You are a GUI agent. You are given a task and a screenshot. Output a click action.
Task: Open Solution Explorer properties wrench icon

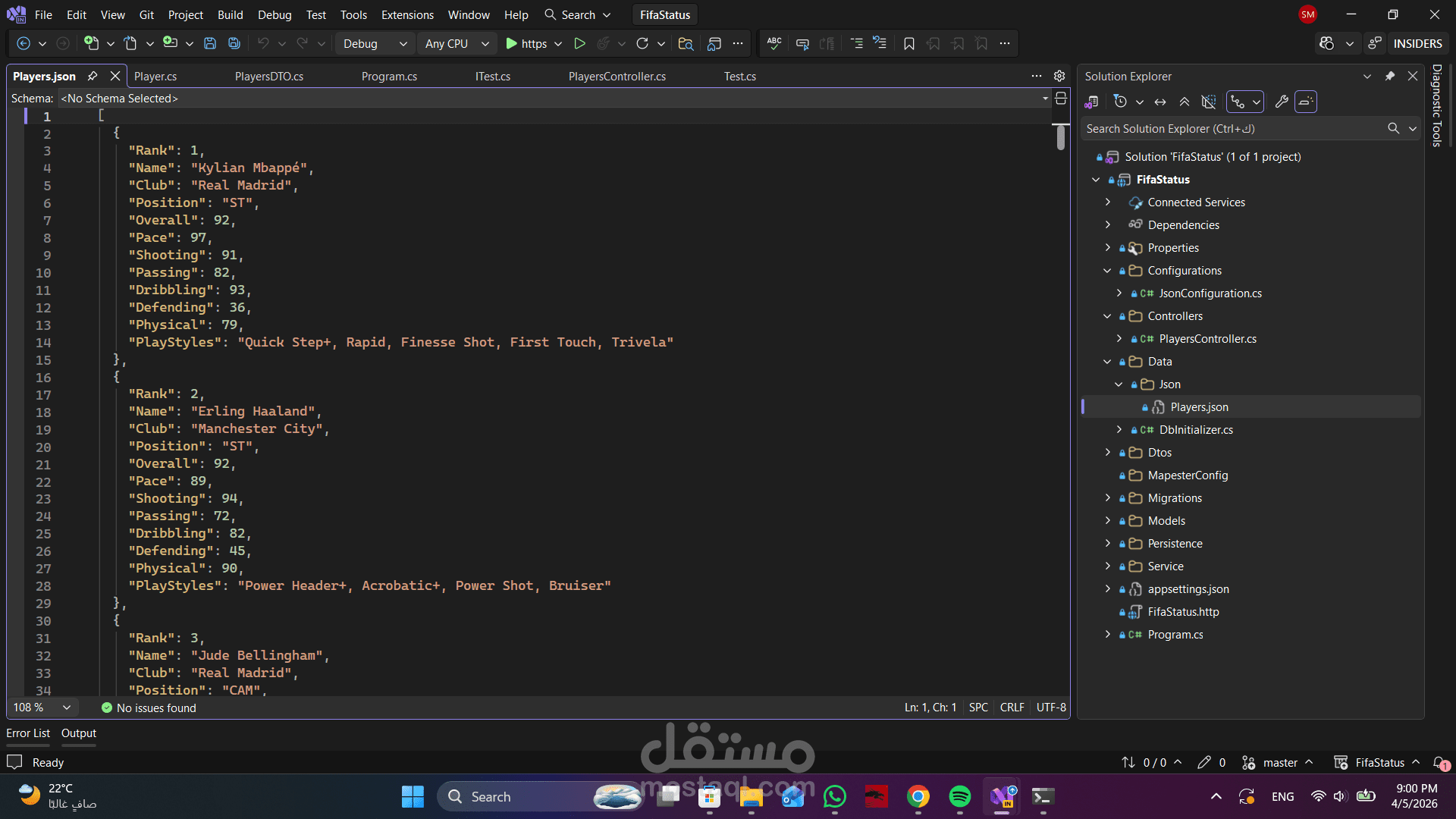(1281, 102)
